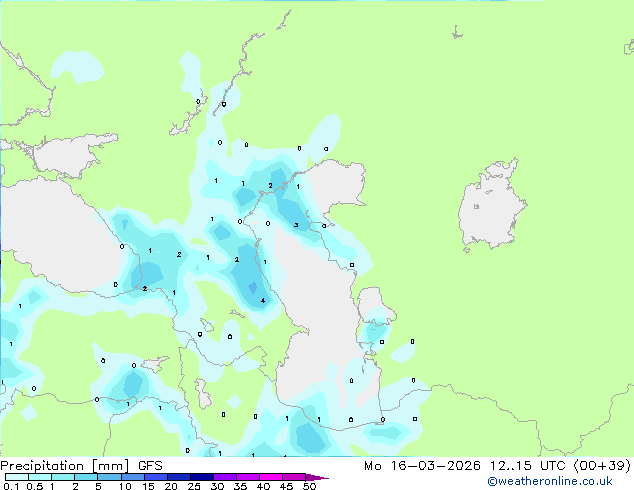Pick the 10–15 mm legend color swatch
This screenshot has width=634, height=490.
[132, 477]
